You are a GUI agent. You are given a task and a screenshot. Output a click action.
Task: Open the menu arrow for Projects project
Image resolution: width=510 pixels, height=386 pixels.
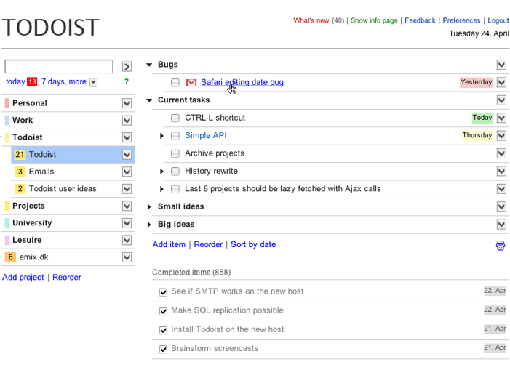tap(127, 206)
